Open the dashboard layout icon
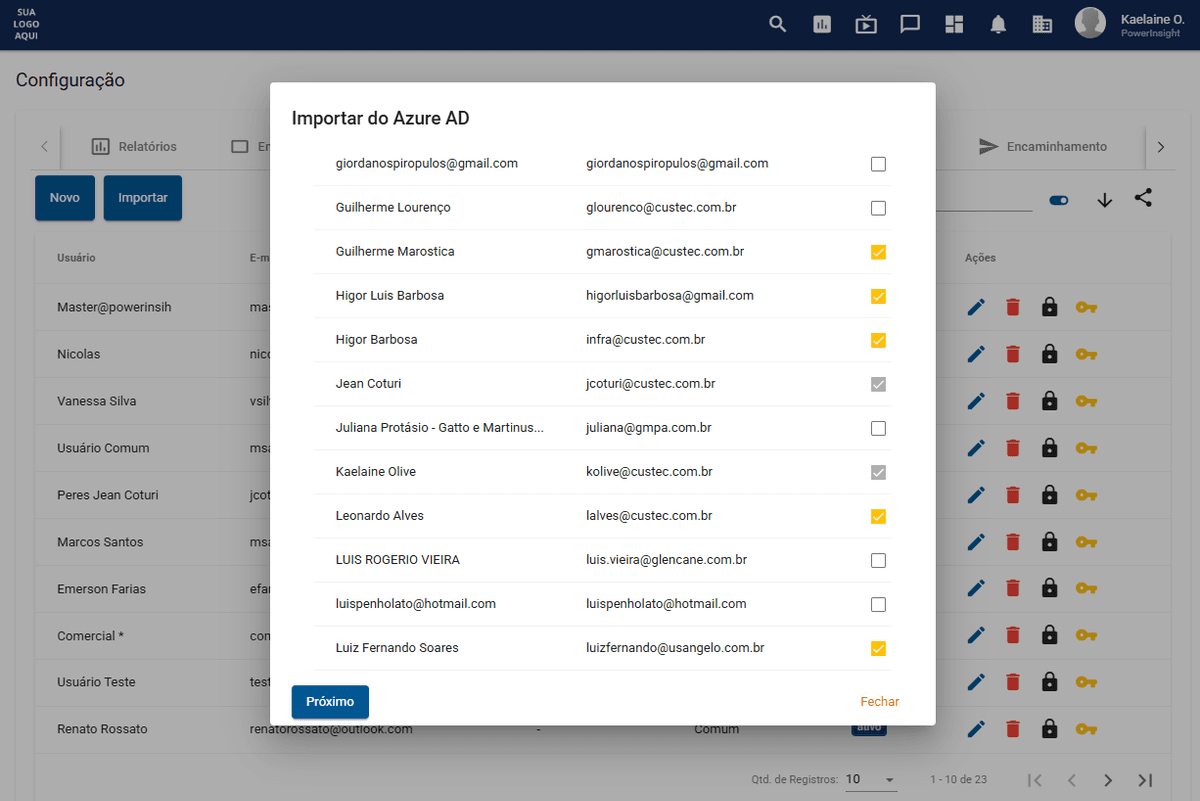Viewport: 1200px width, 801px height. 954,25
